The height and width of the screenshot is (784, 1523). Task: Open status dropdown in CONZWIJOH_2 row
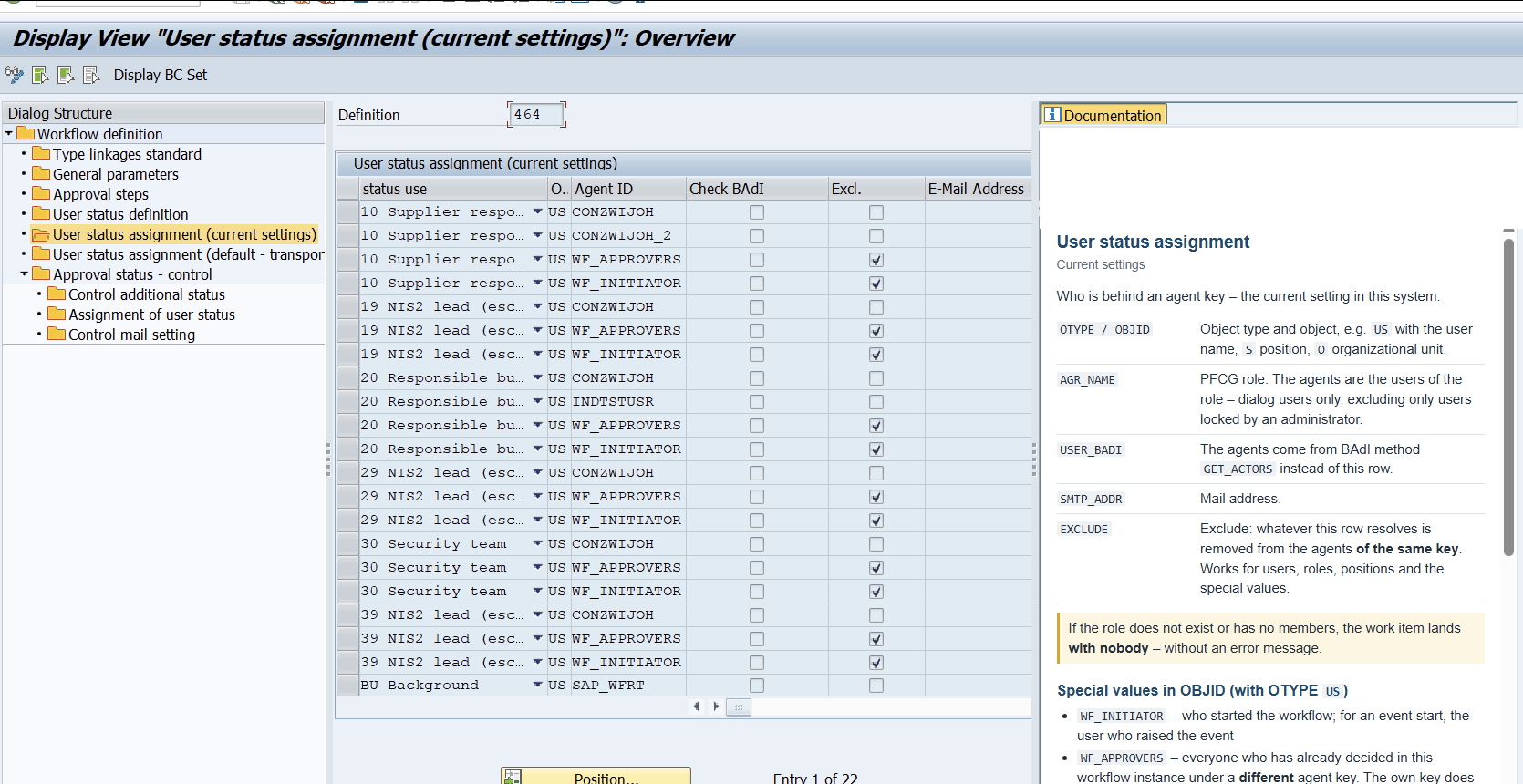click(x=537, y=235)
